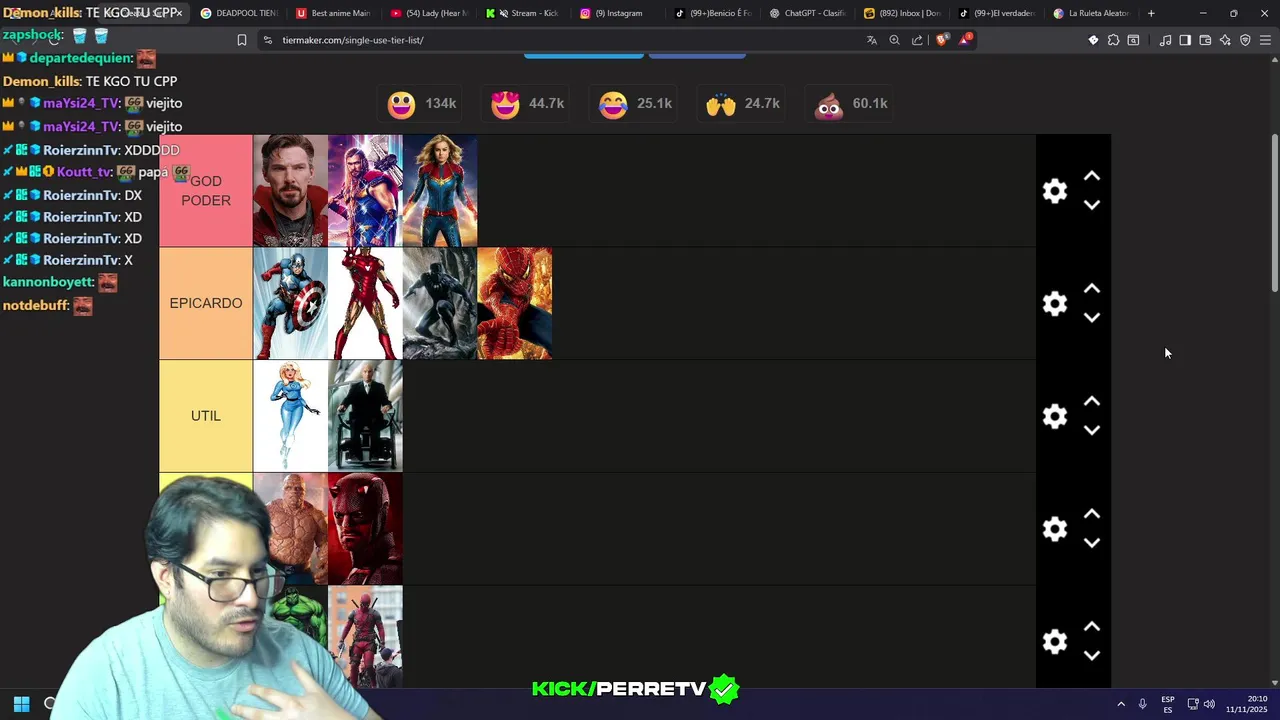Open Brave Shields lion icon
The image size is (1280, 720).
click(x=941, y=40)
